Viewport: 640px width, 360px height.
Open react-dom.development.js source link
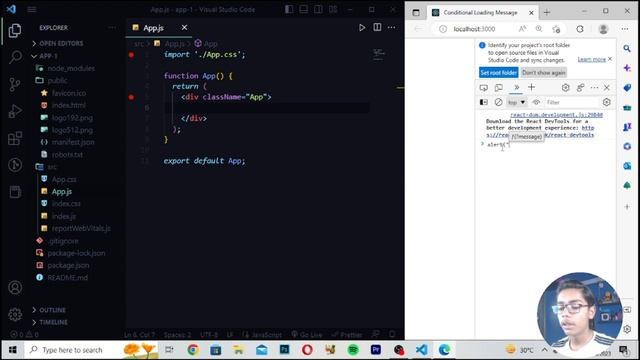tap(556, 115)
